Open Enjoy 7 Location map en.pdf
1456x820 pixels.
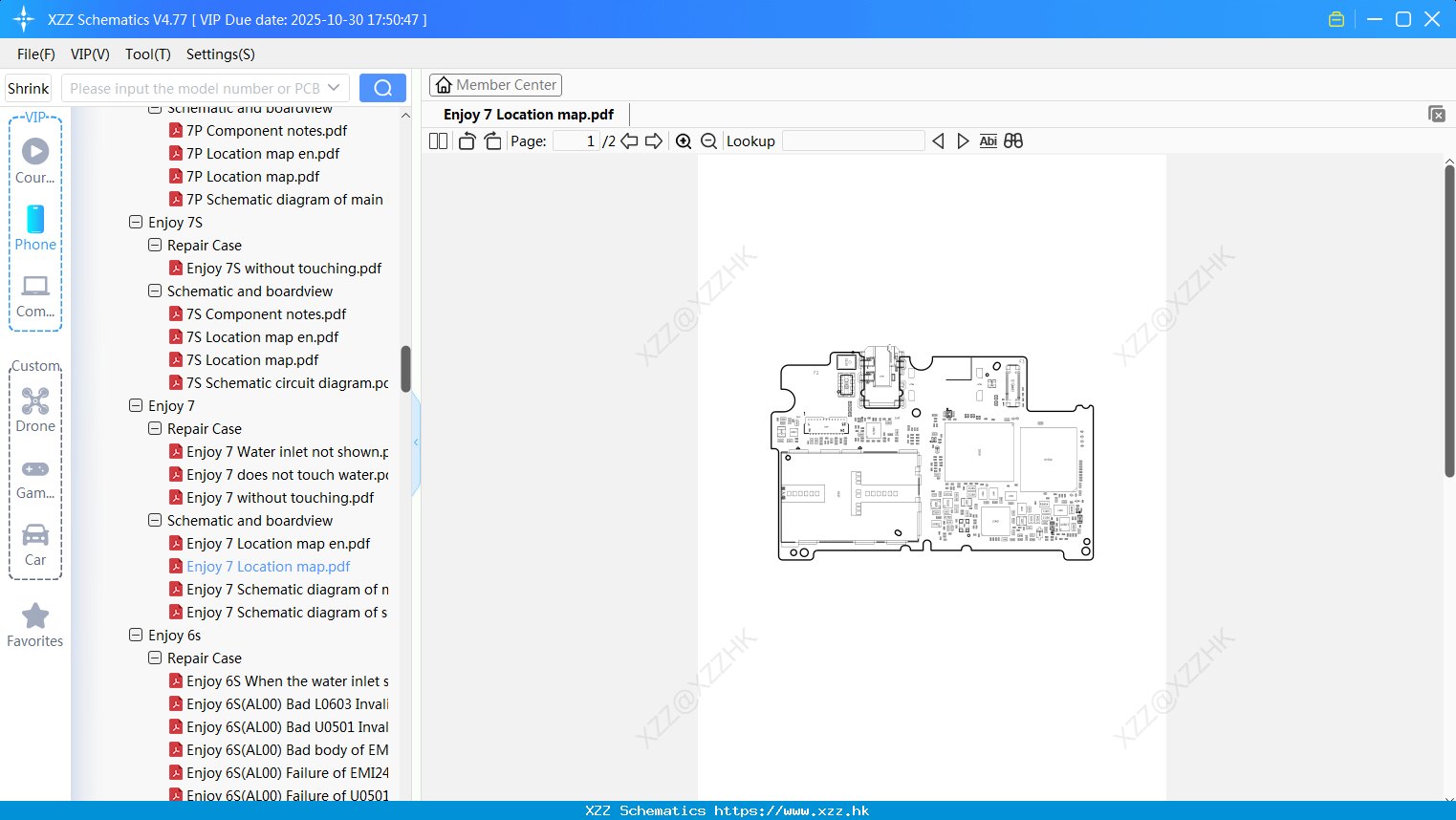(278, 543)
